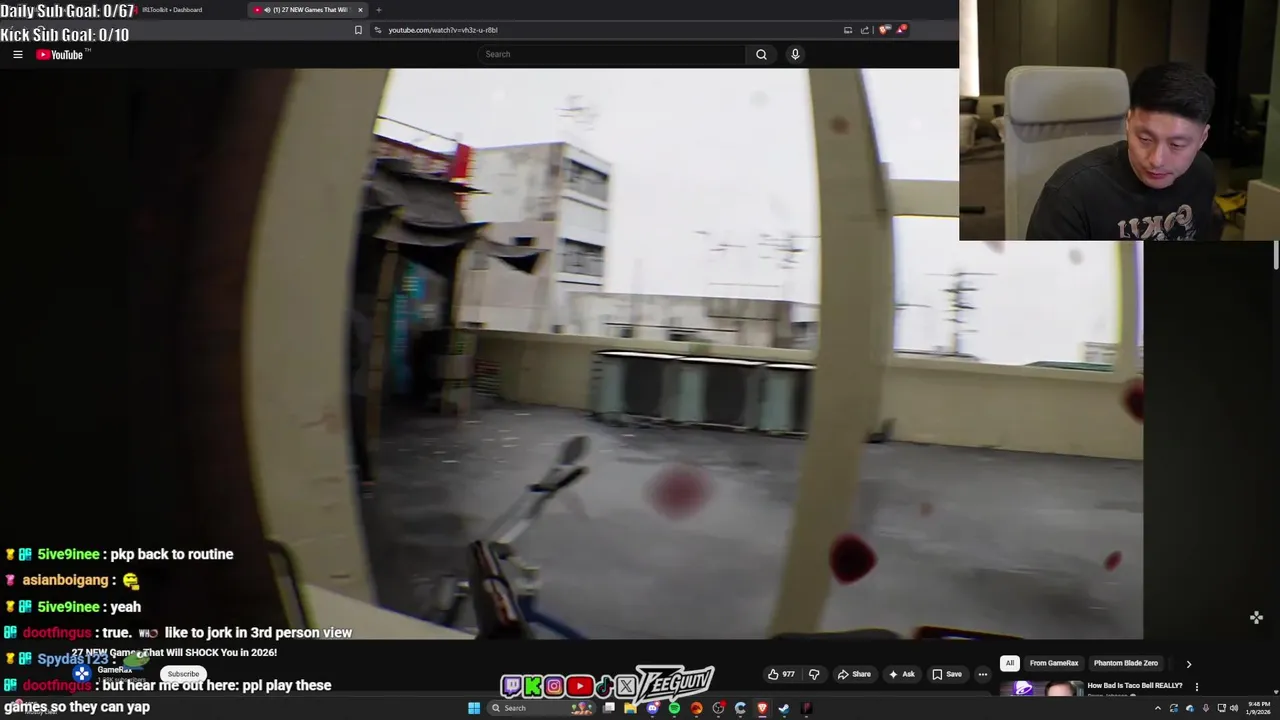1280x720 pixels.
Task: Open a new browser tab
Action: click(x=379, y=10)
